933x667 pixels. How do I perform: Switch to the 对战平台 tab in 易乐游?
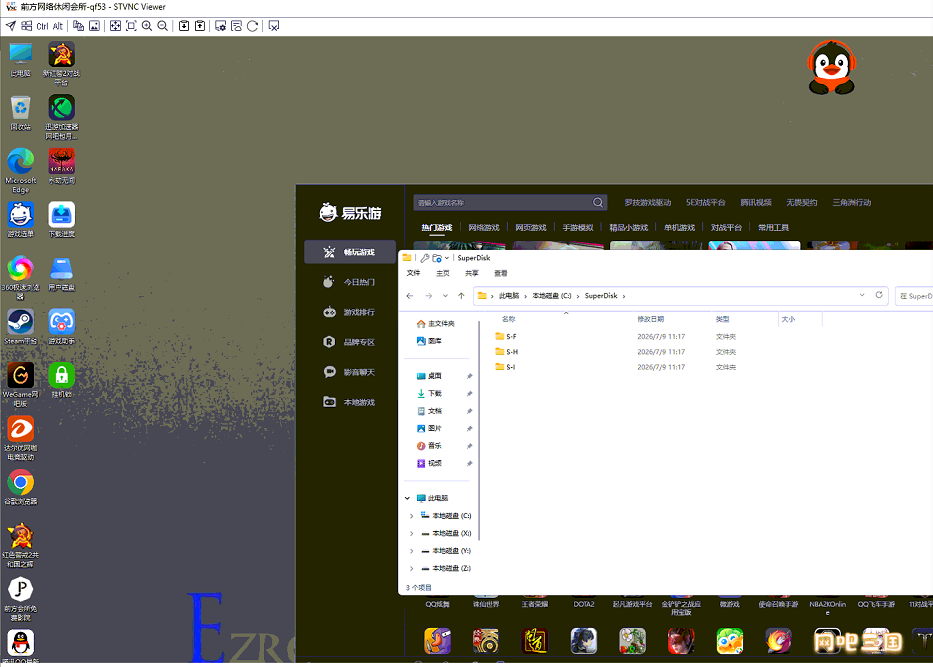(x=726, y=227)
